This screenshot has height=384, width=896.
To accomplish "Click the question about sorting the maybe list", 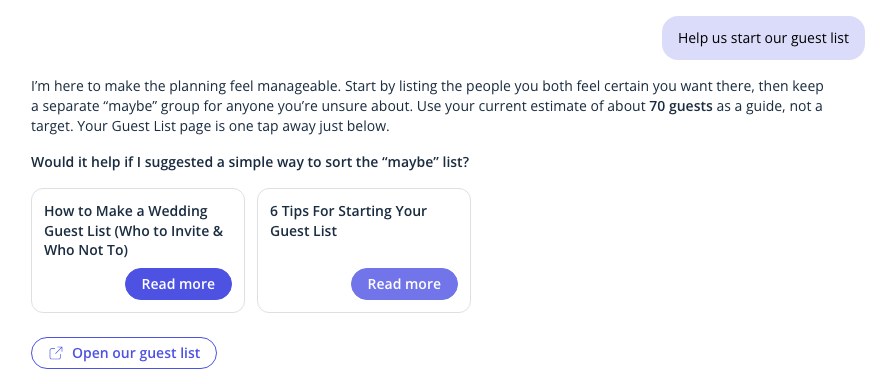I will 250,162.
